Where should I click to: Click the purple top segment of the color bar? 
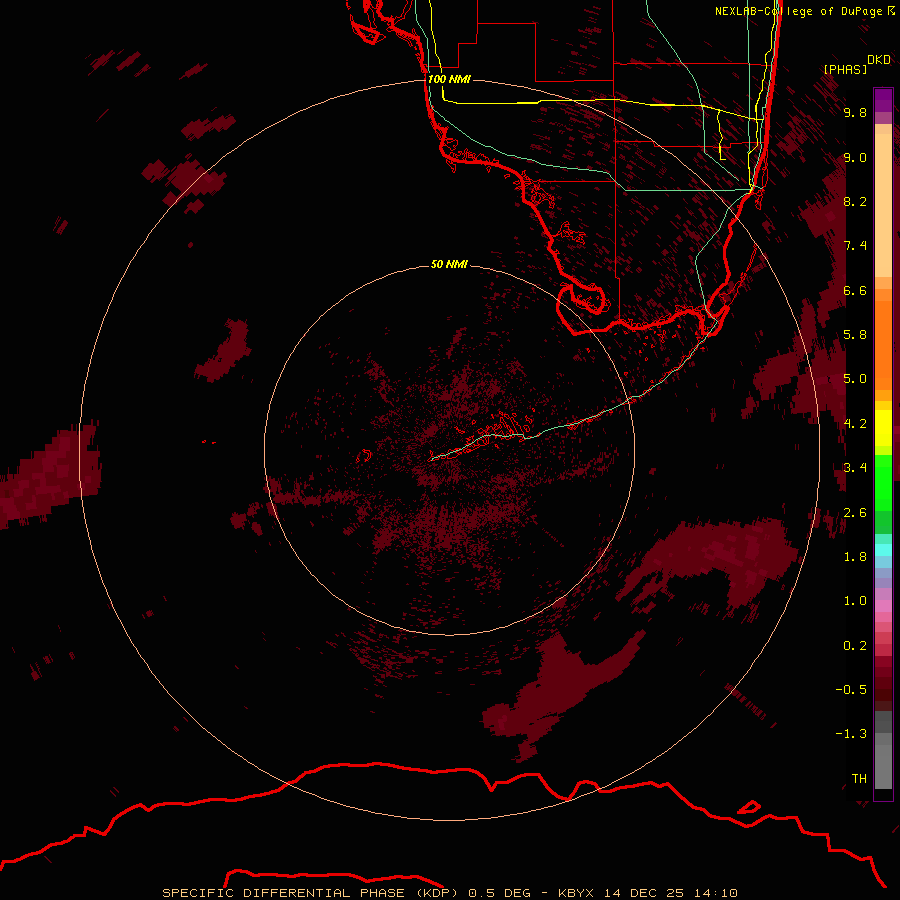tap(883, 100)
